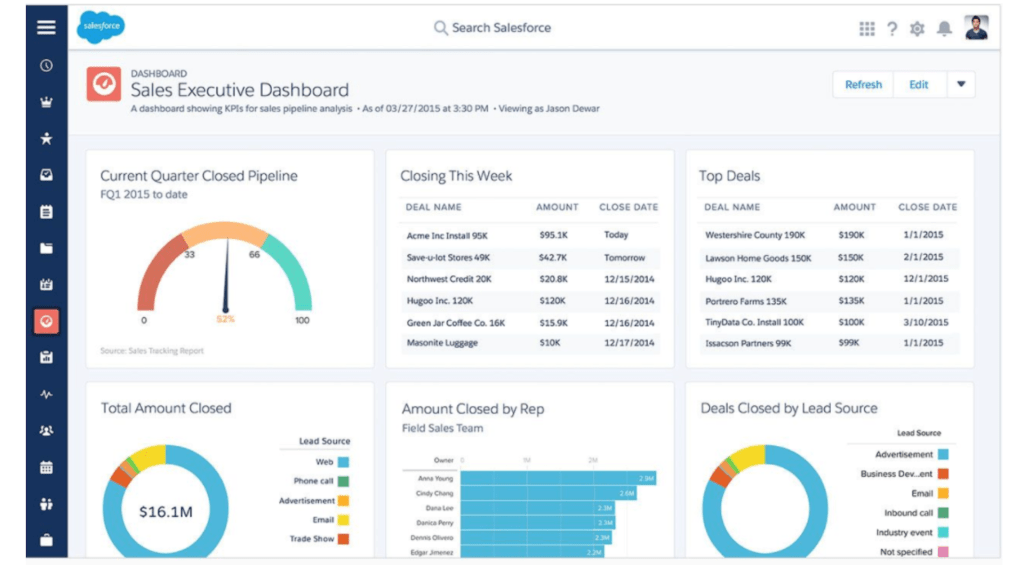Click the clock icon in the sidebar
This screenshot has height=565, width=1024.
(x=46, y=66)
